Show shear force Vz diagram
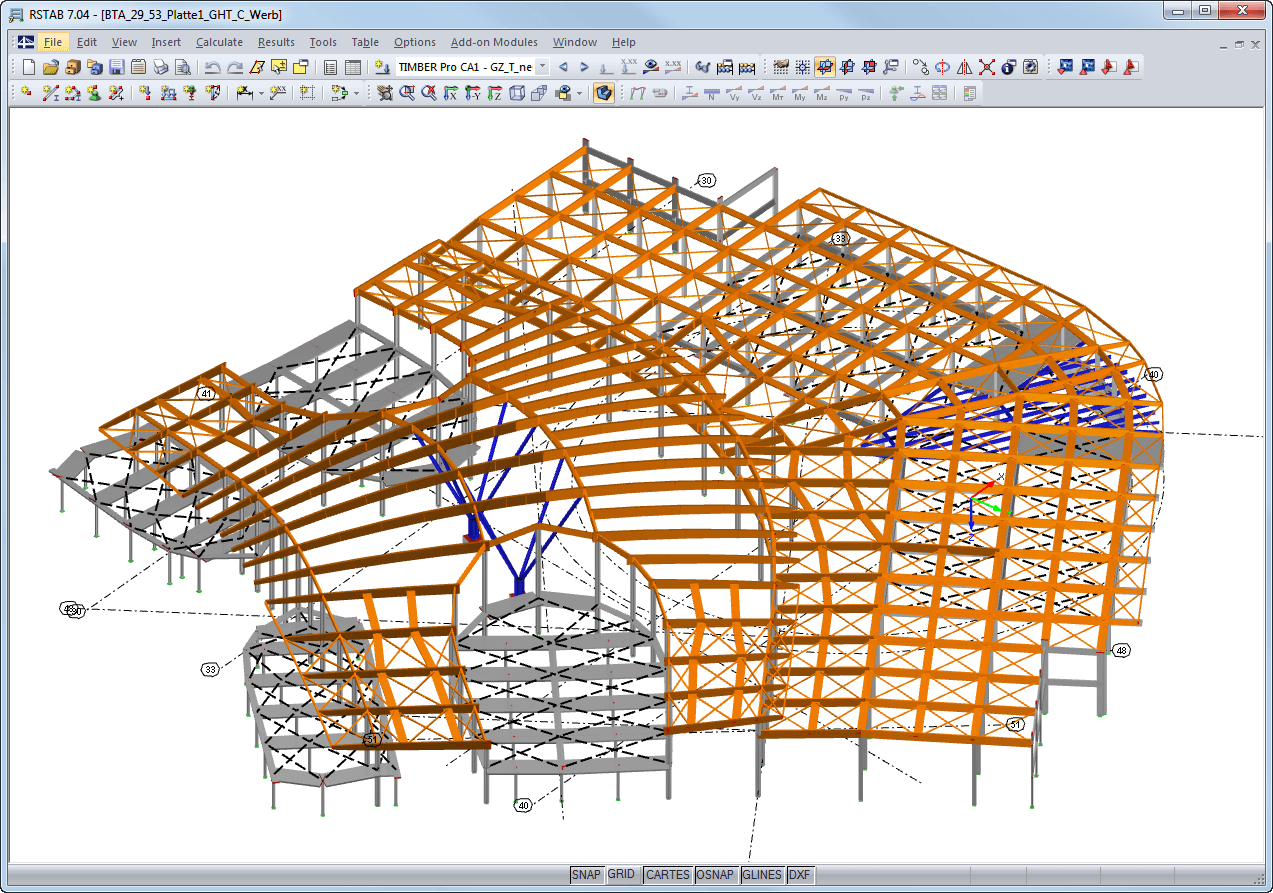Image resolution: width=1273 pixels, height=893 pixels. coord(755,94)
